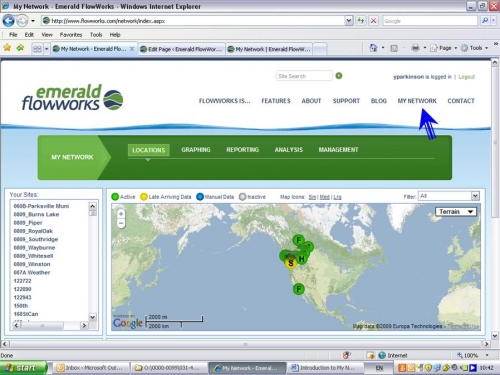Select 087A Weather in site list

(32, 272)
